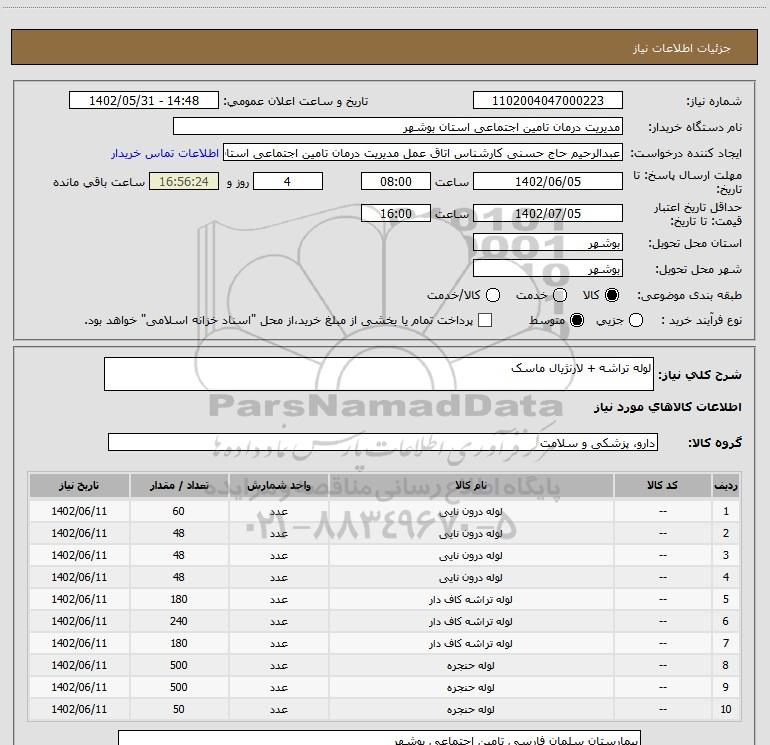Viewport: 770px width, 745px height.
Task: Click the واحد شمارش column header
Action: click(x=278, y=486)
